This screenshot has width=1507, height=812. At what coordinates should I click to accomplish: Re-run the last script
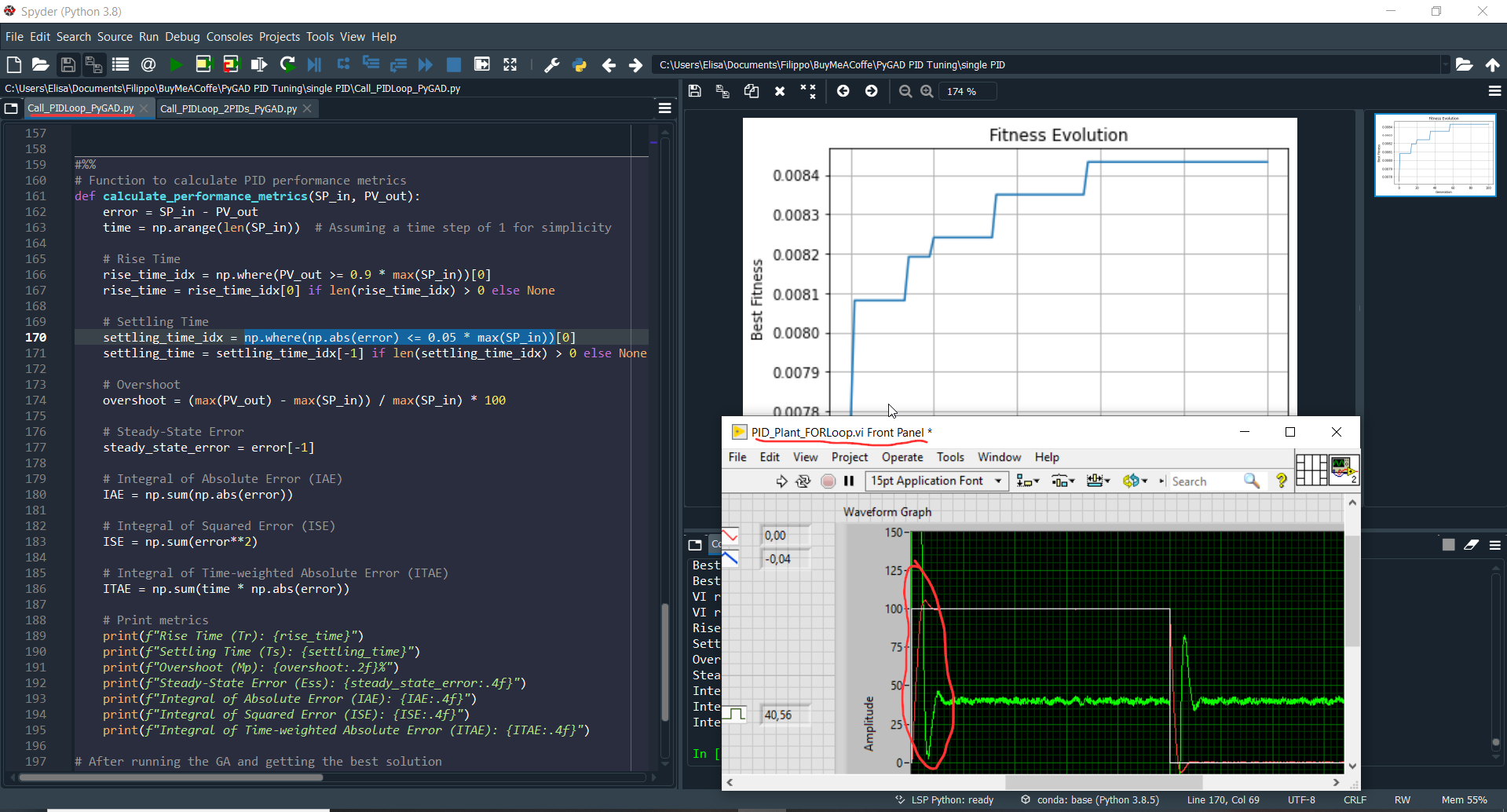tap(287, 64)
